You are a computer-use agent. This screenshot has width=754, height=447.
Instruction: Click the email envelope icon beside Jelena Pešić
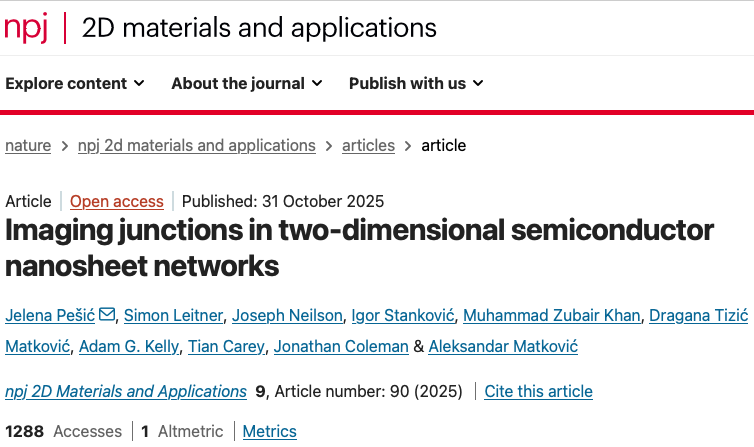coord(107,316)
